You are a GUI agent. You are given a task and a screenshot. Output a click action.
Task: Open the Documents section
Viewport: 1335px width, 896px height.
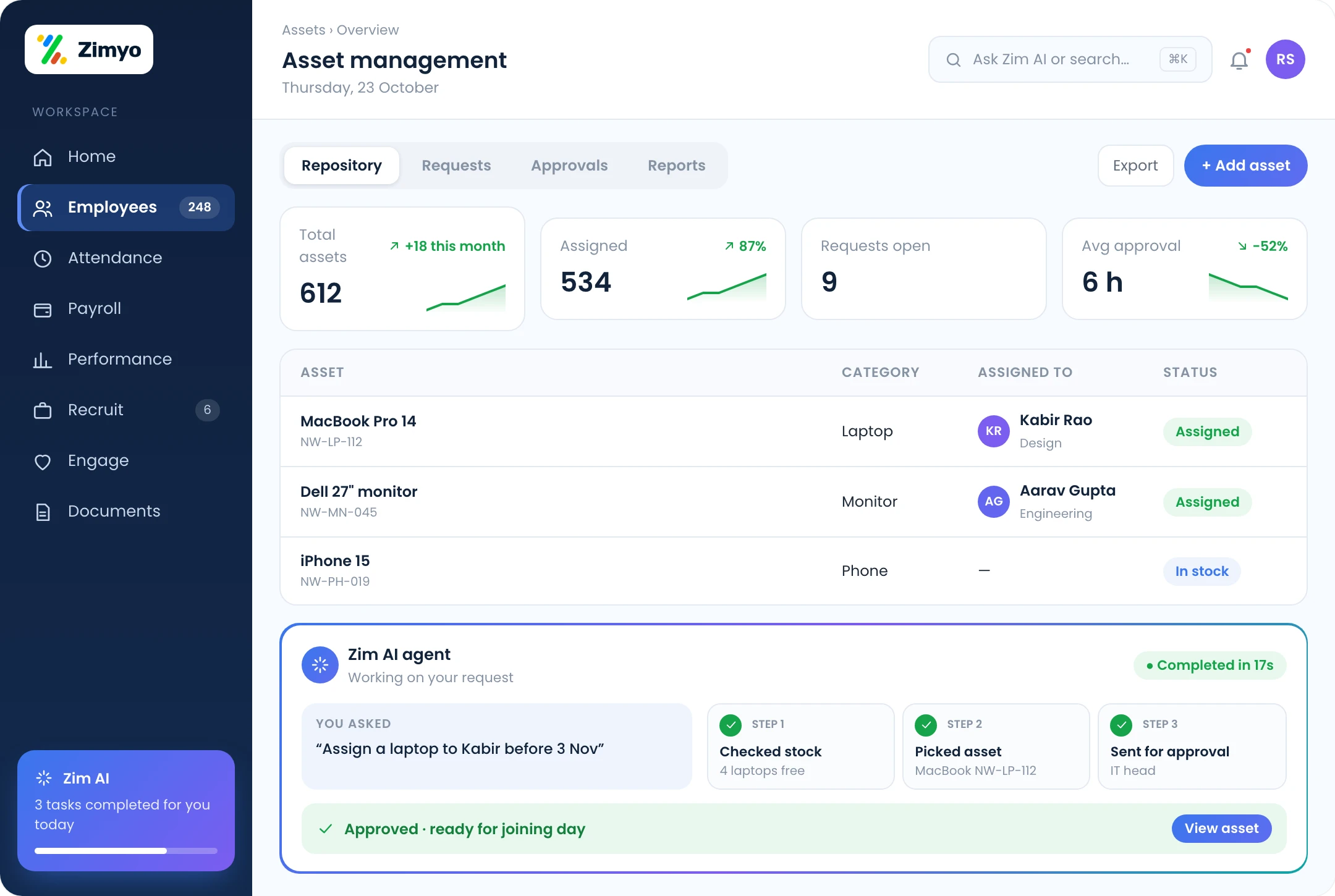(126, 511)
